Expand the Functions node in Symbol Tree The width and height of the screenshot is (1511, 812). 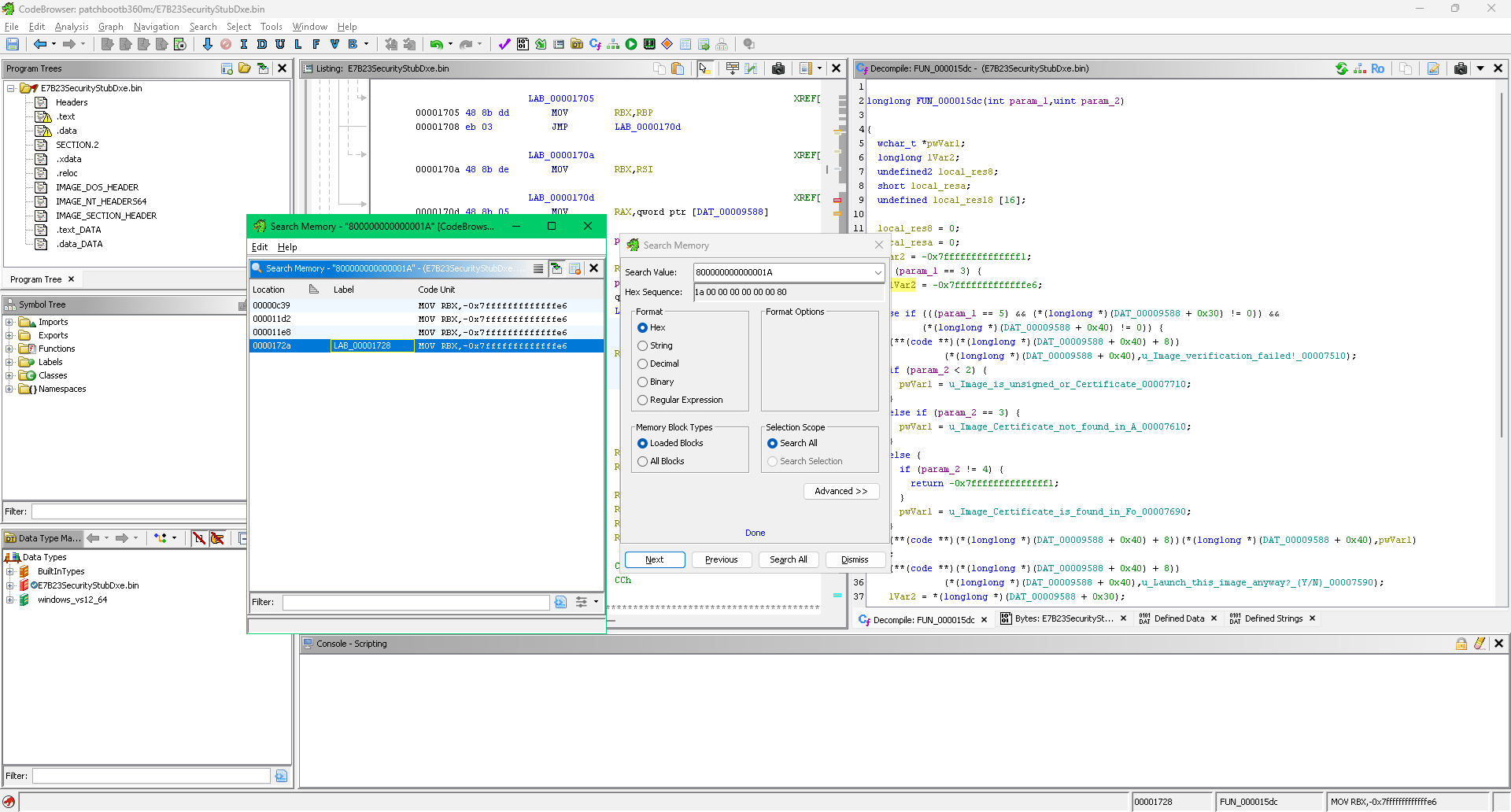tap(9, 349)
